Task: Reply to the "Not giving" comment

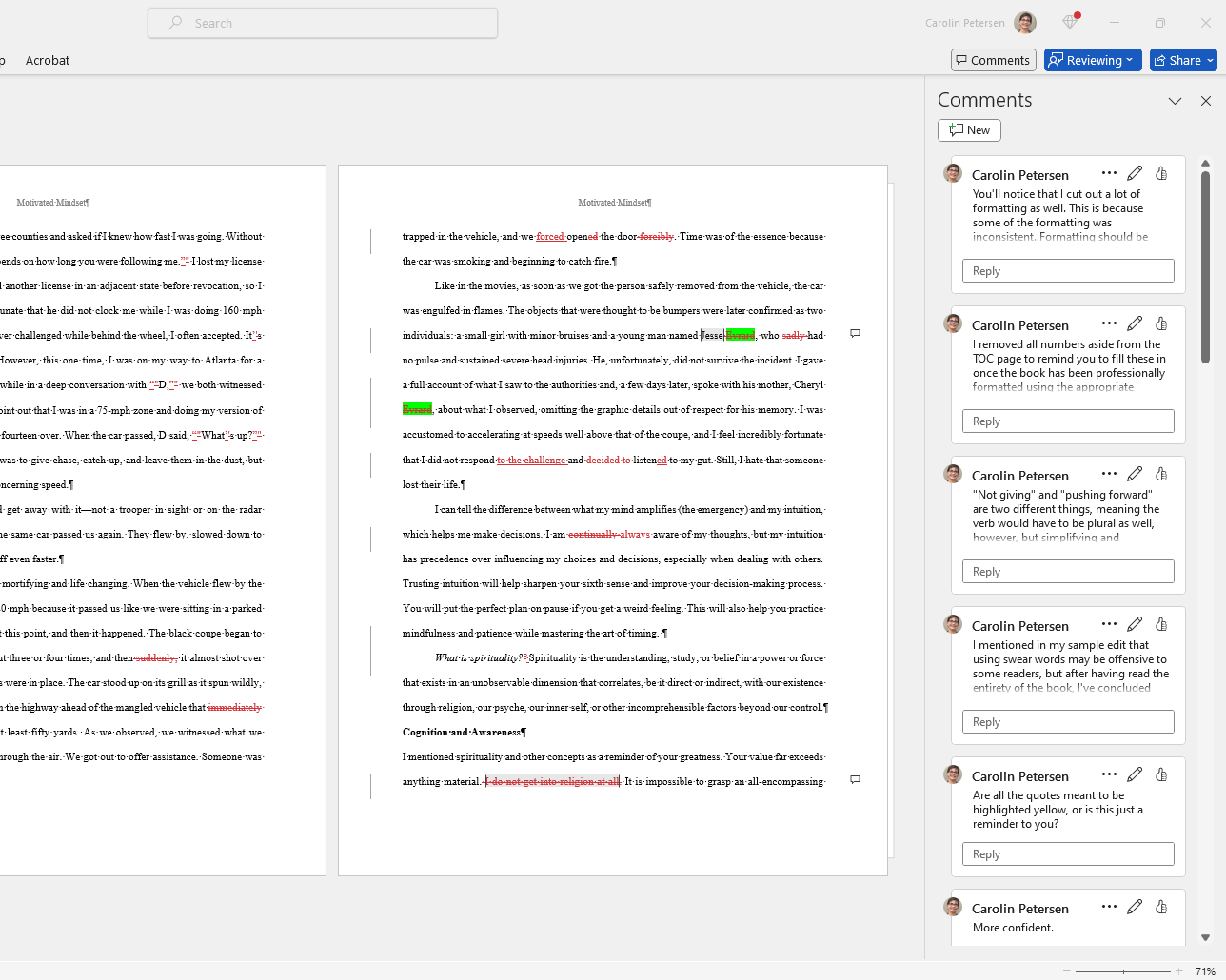Action: (x=1067, y=572)
